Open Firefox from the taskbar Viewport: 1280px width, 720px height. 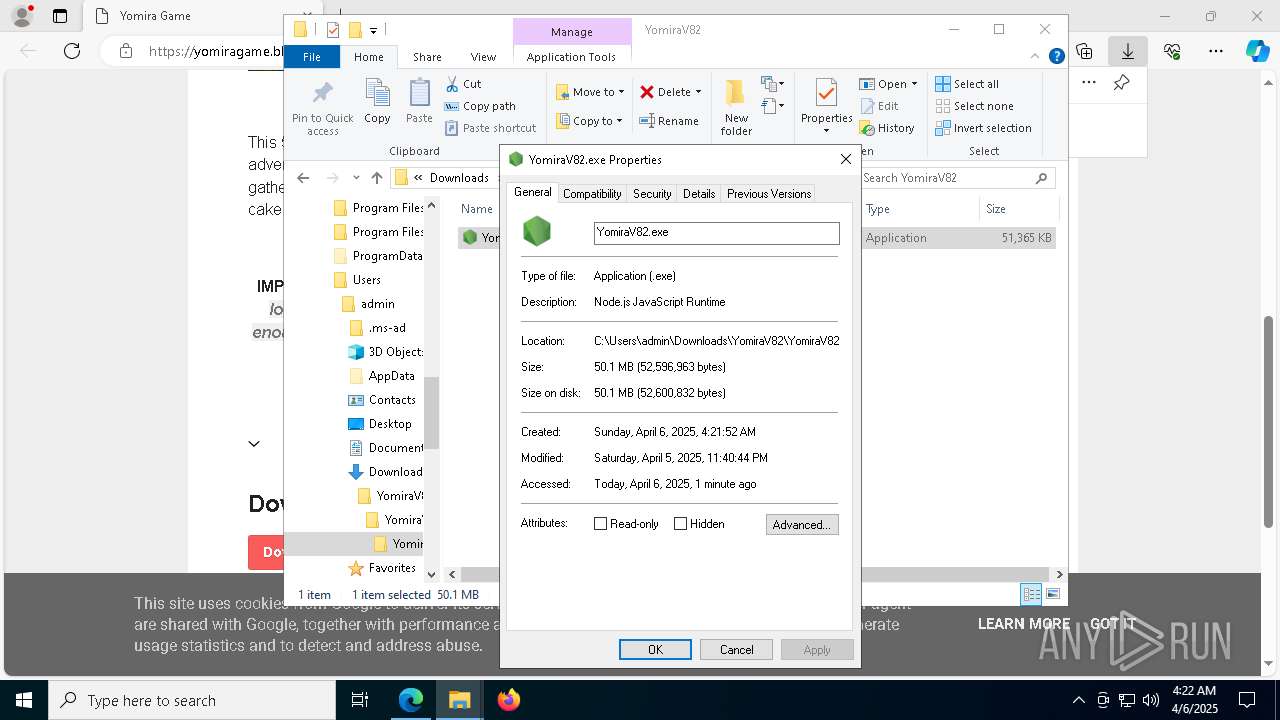[x=509, y=700]
